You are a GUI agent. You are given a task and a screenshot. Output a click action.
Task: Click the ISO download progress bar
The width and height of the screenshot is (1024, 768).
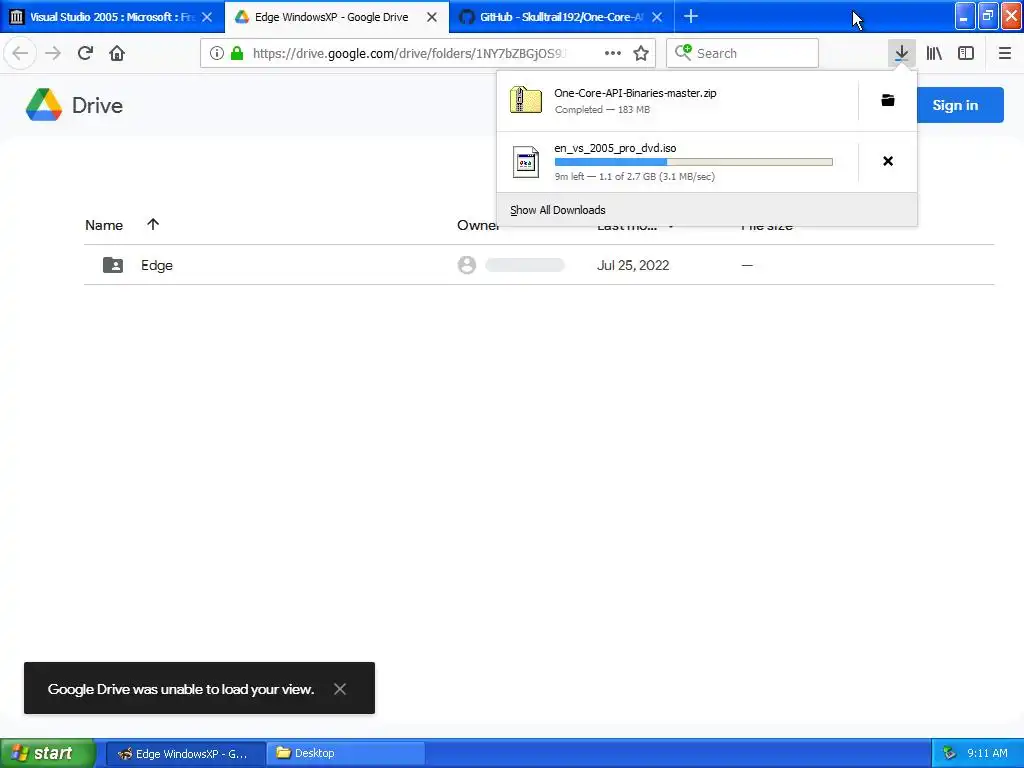click(694, 162)
